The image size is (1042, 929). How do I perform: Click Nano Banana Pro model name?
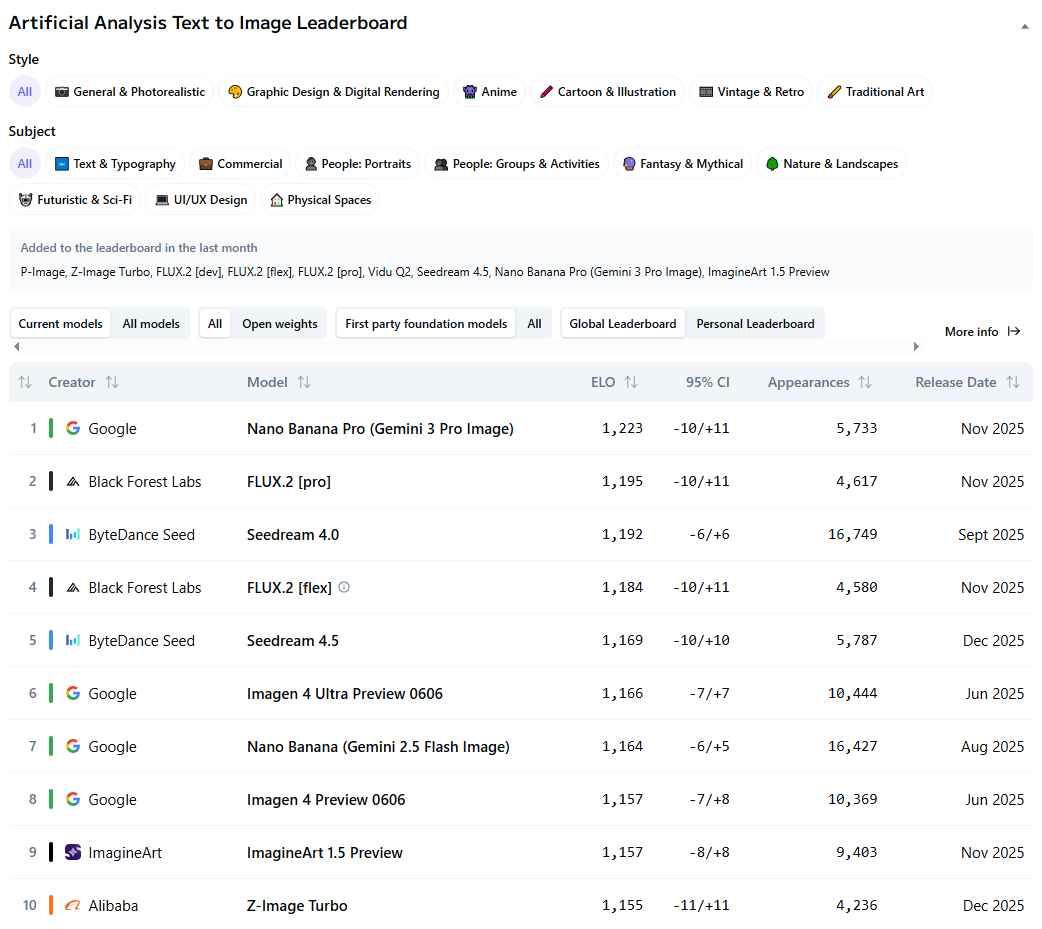tap(380, 428)
